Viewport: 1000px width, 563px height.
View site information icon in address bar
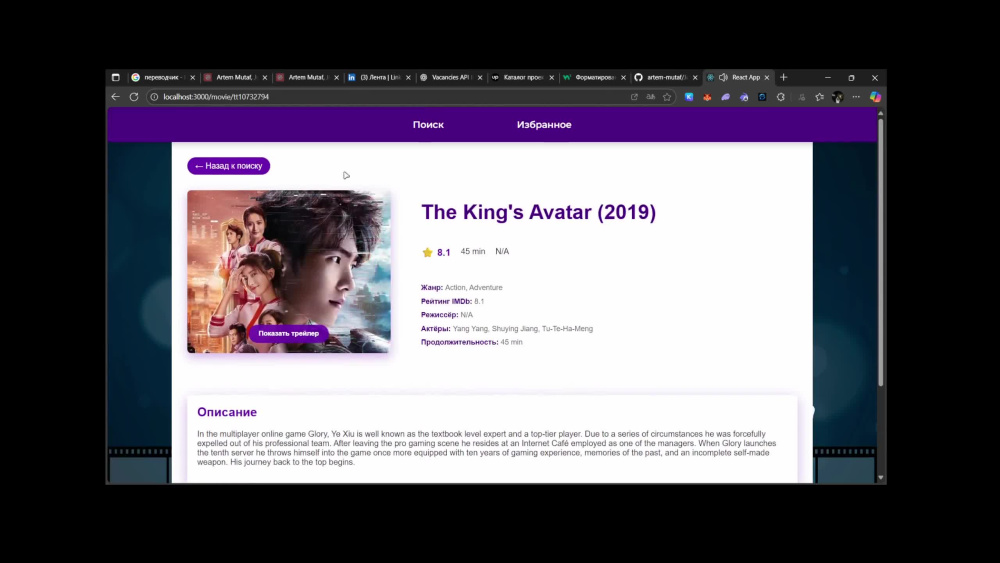coord(154,97)
